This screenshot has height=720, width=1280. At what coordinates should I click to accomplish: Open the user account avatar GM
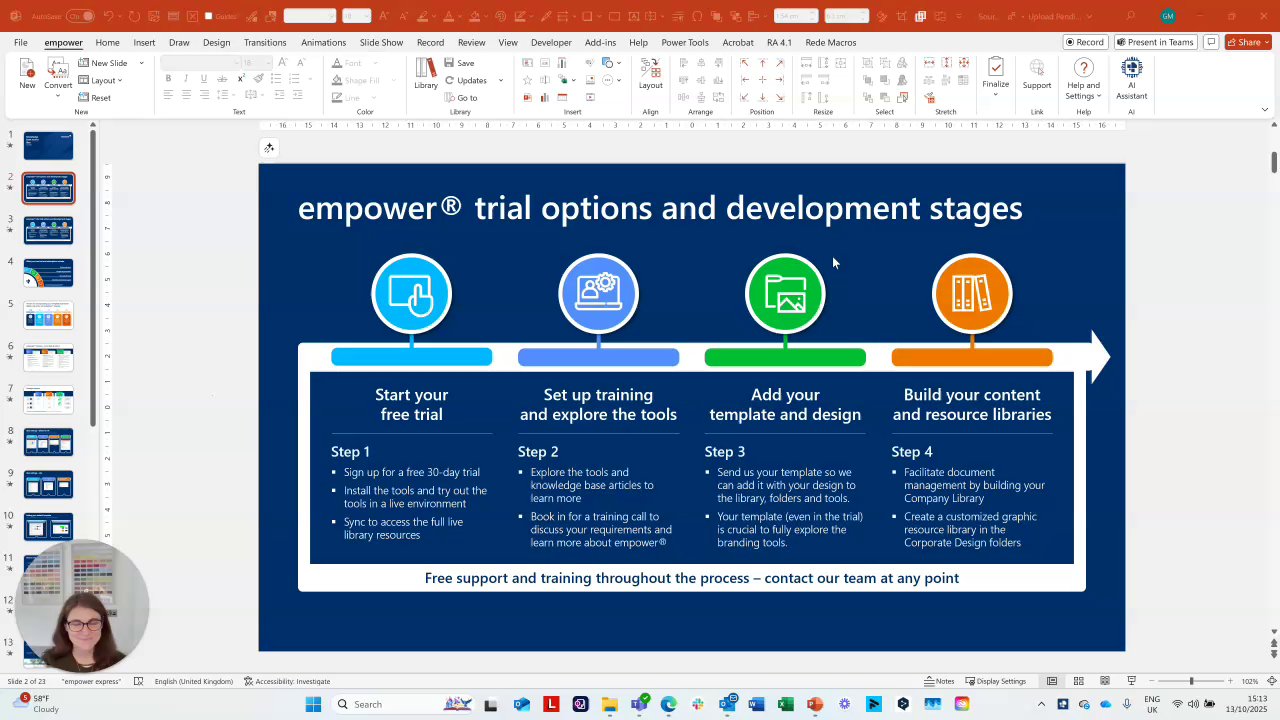coord(1168,16)
